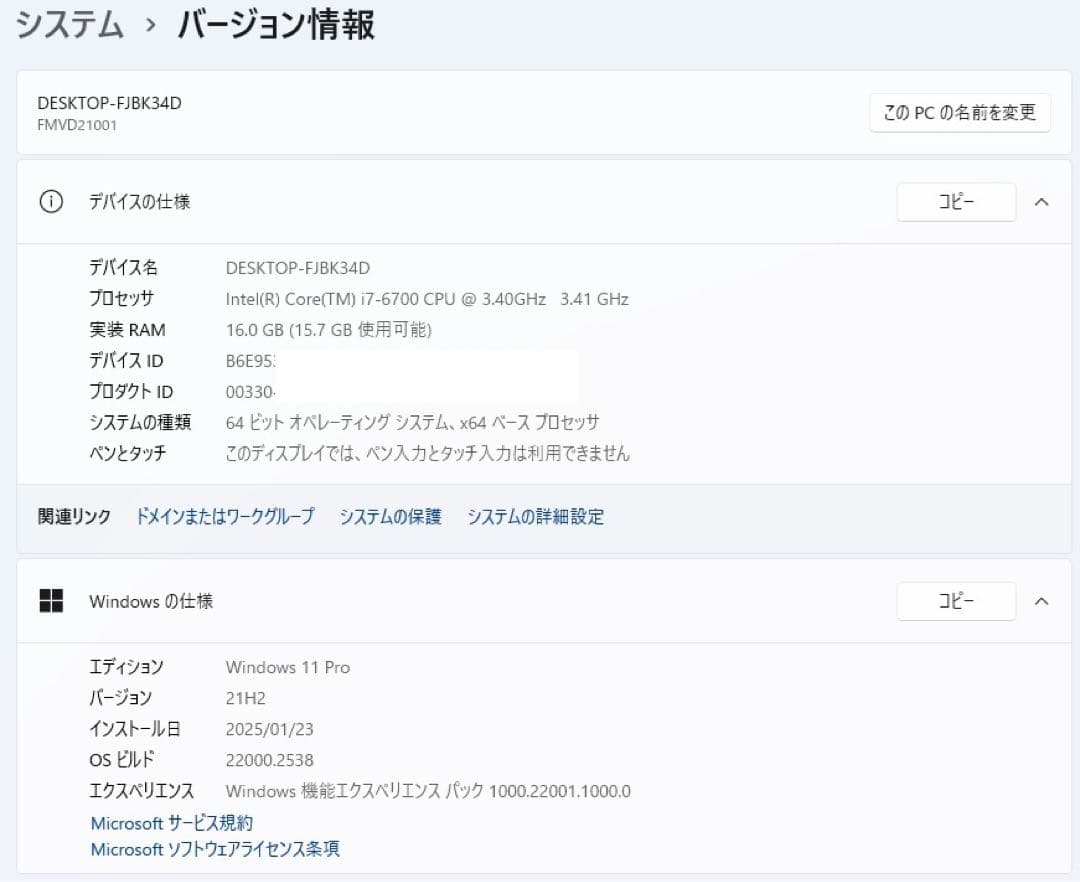Select the バージョン value 21H2

(245, 698)
